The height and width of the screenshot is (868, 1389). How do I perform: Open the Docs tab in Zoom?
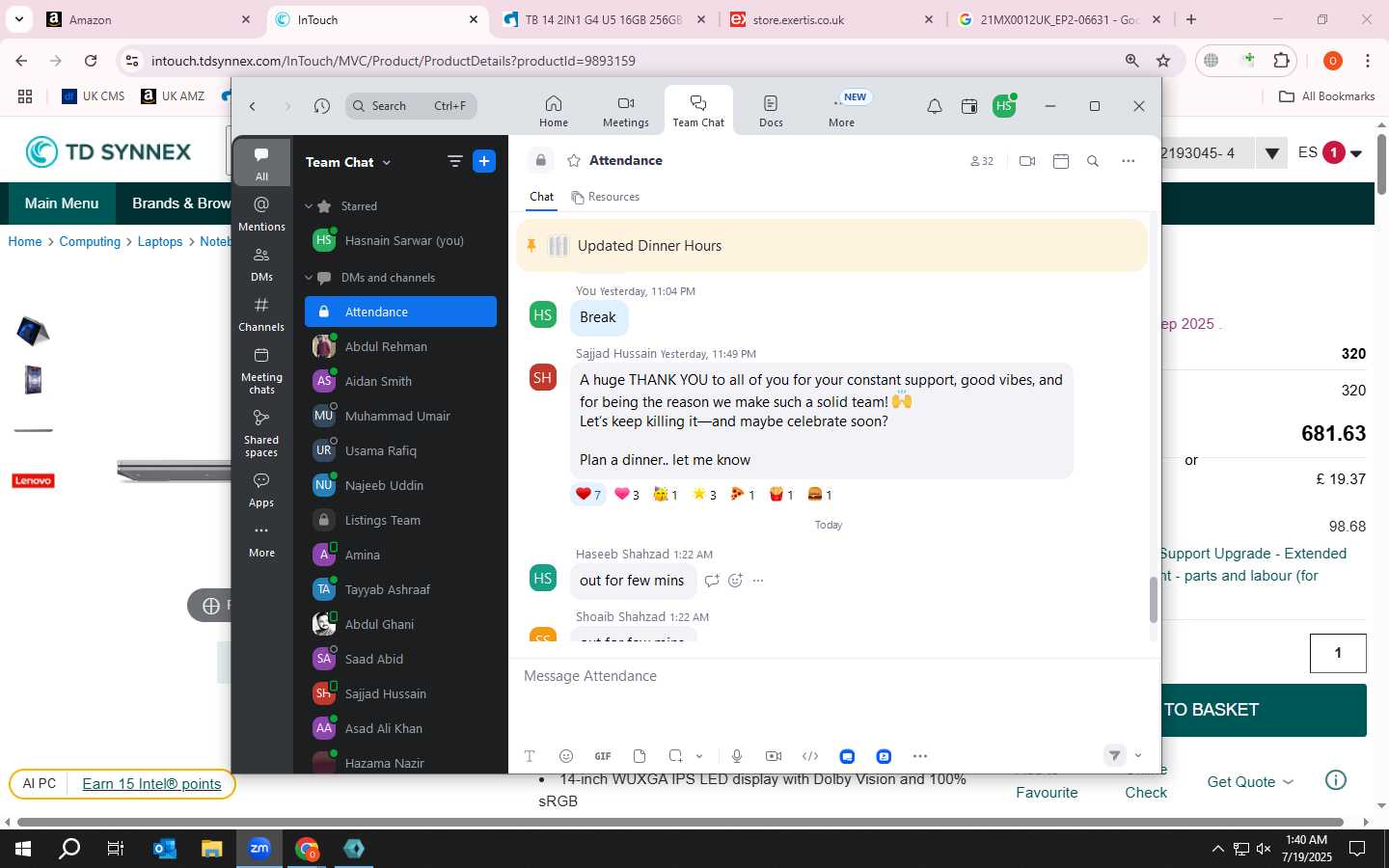coord(771,111)
